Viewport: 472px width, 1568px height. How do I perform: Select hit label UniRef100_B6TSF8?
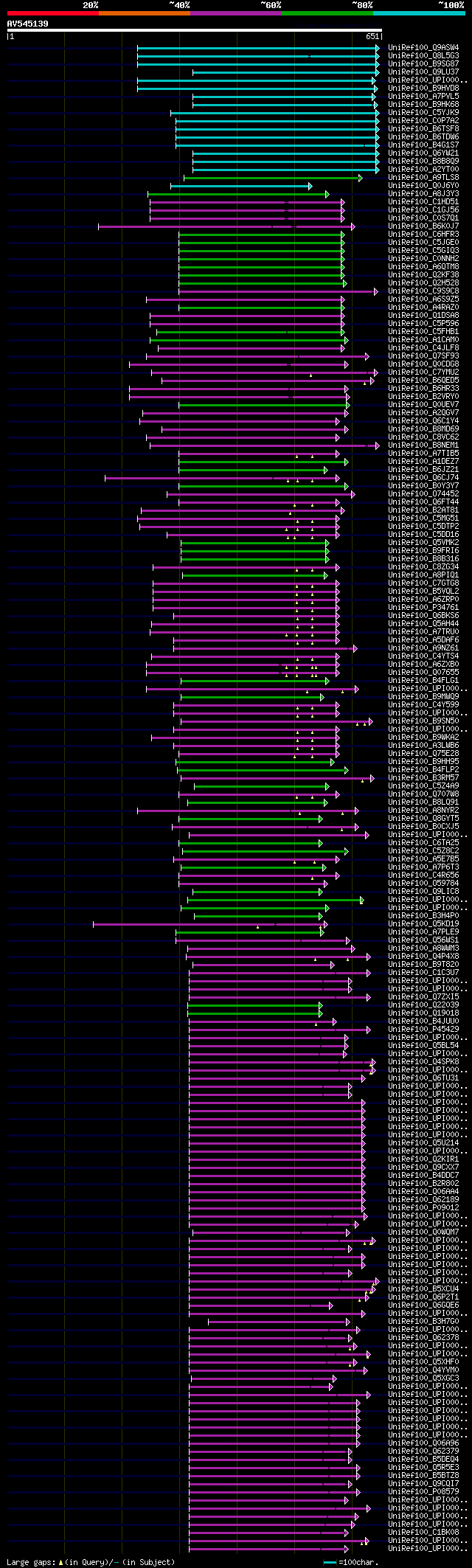coord(423,128)
